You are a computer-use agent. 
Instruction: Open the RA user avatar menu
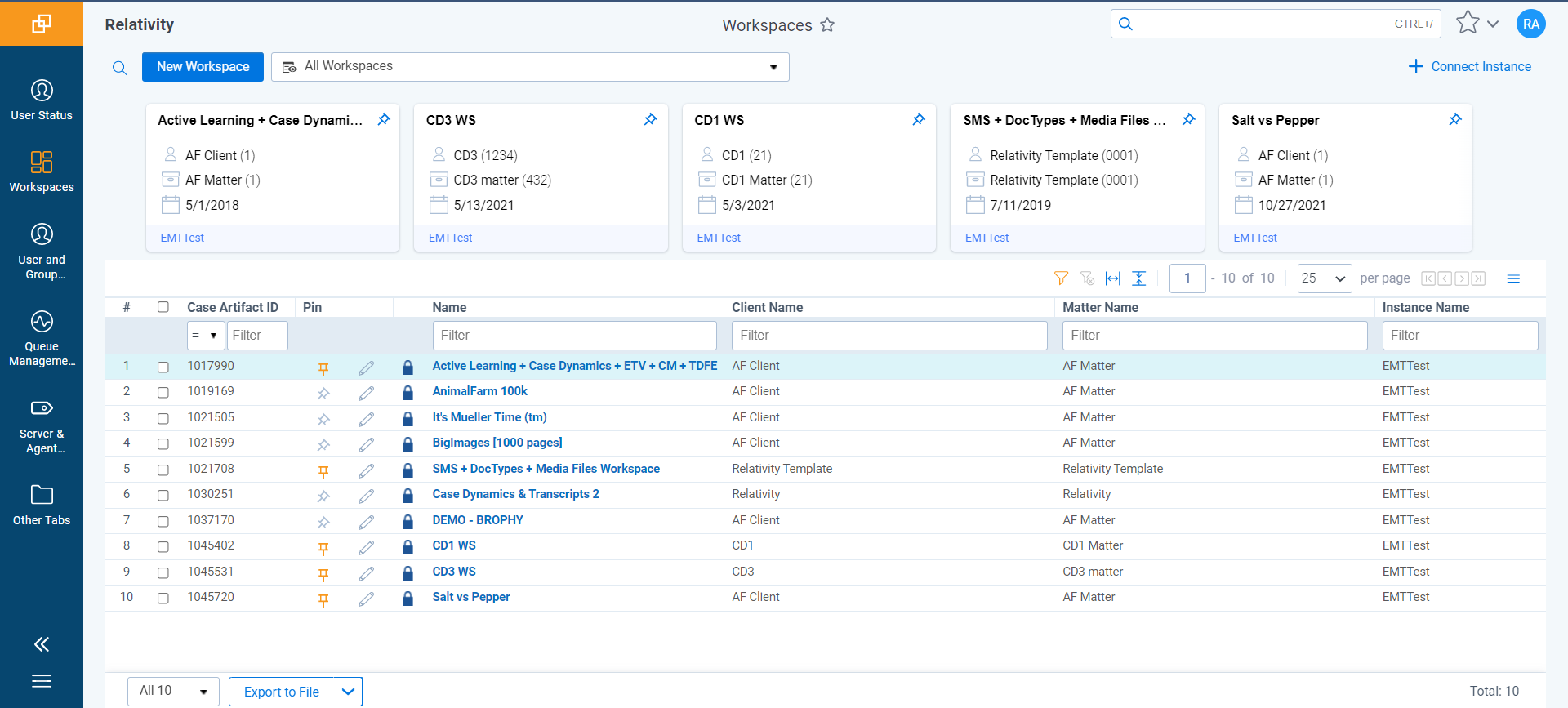coord(1530,24)
